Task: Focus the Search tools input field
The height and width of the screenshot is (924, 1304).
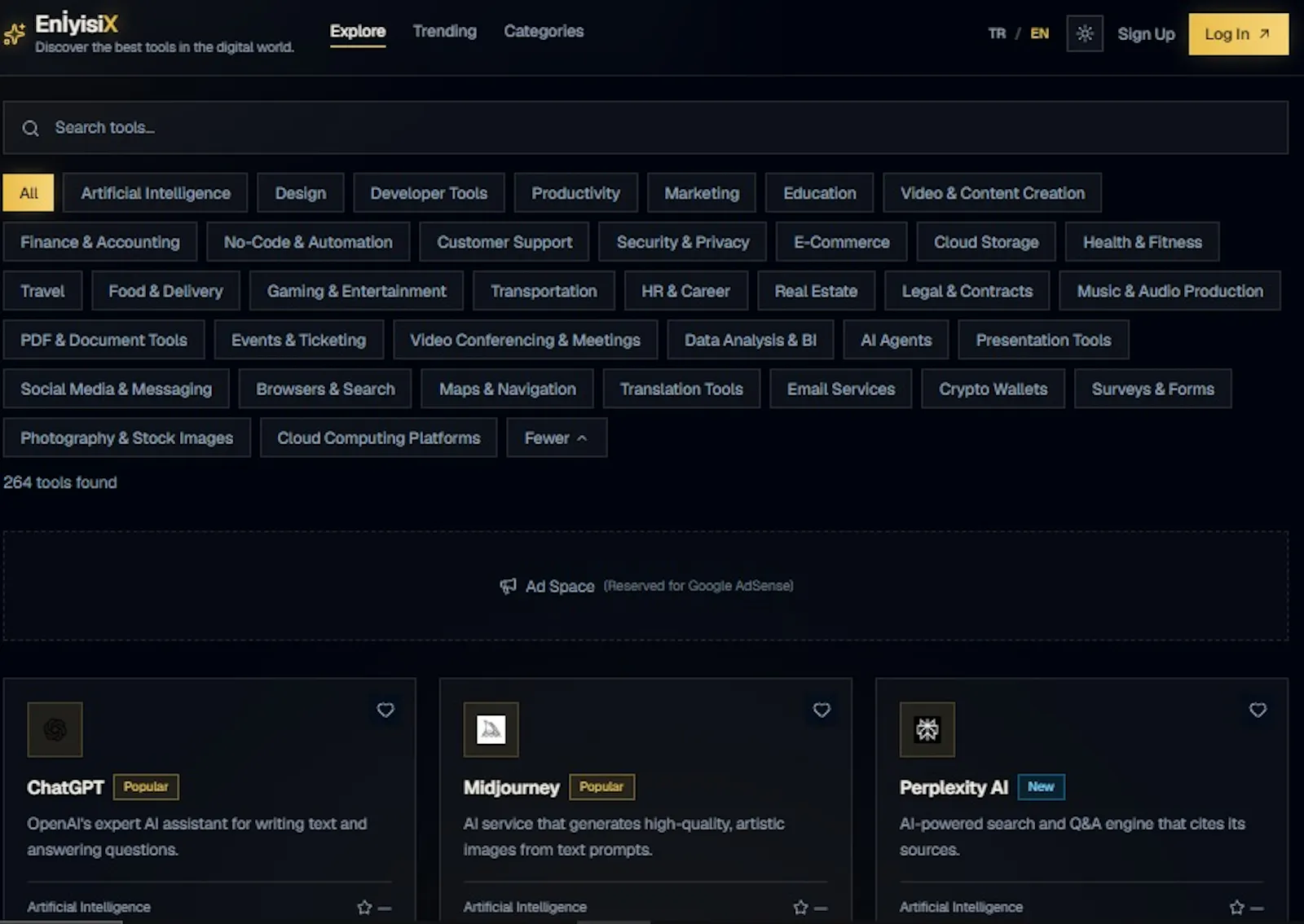Action: (x=645, y=128)
